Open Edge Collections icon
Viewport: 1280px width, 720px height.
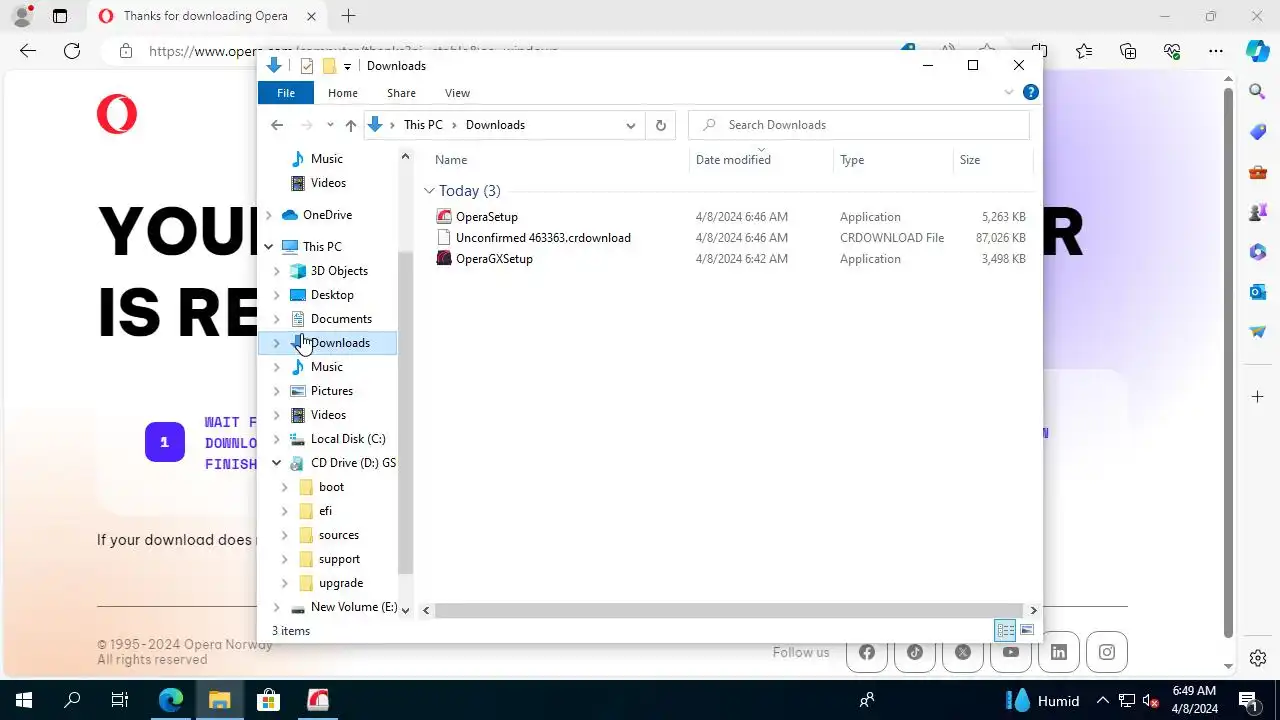(x=1128, y=51)
